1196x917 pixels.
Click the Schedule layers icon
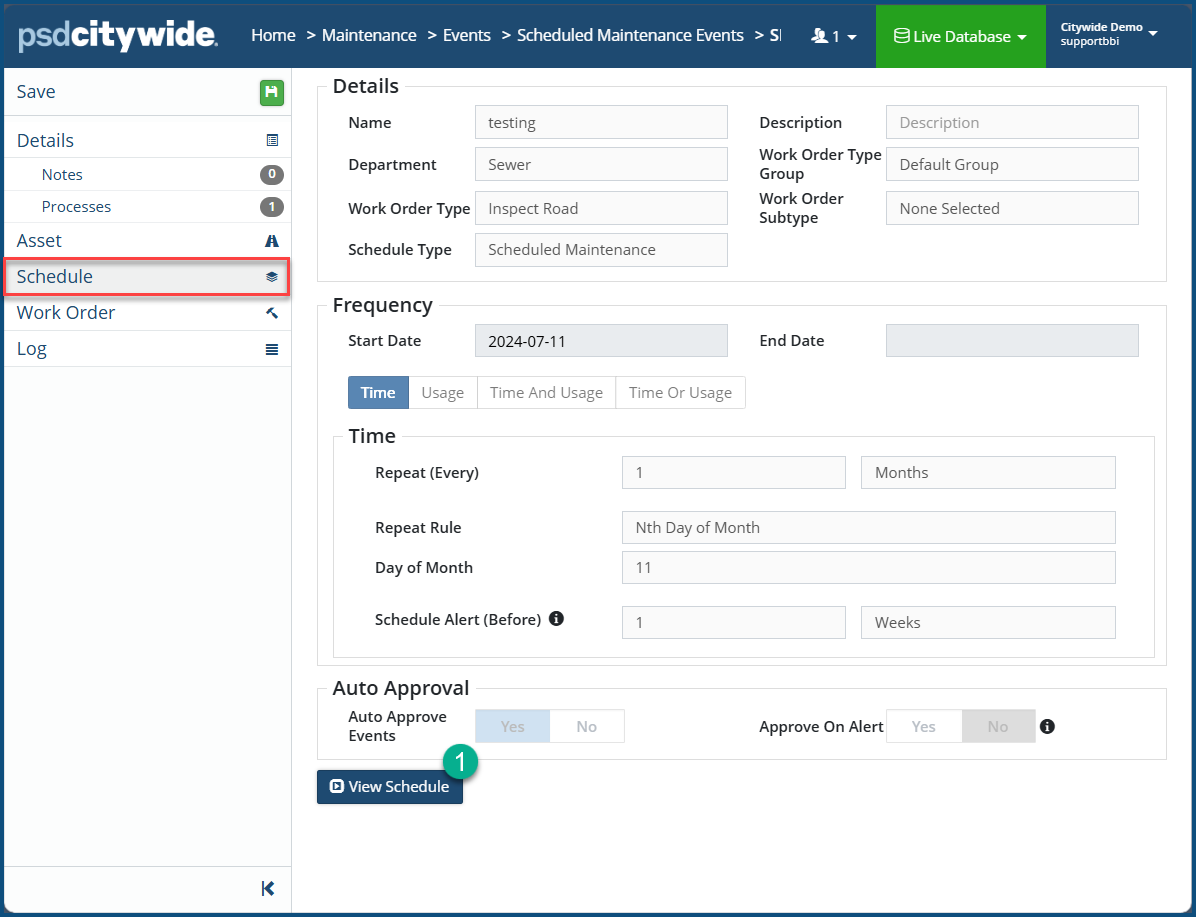272,277
